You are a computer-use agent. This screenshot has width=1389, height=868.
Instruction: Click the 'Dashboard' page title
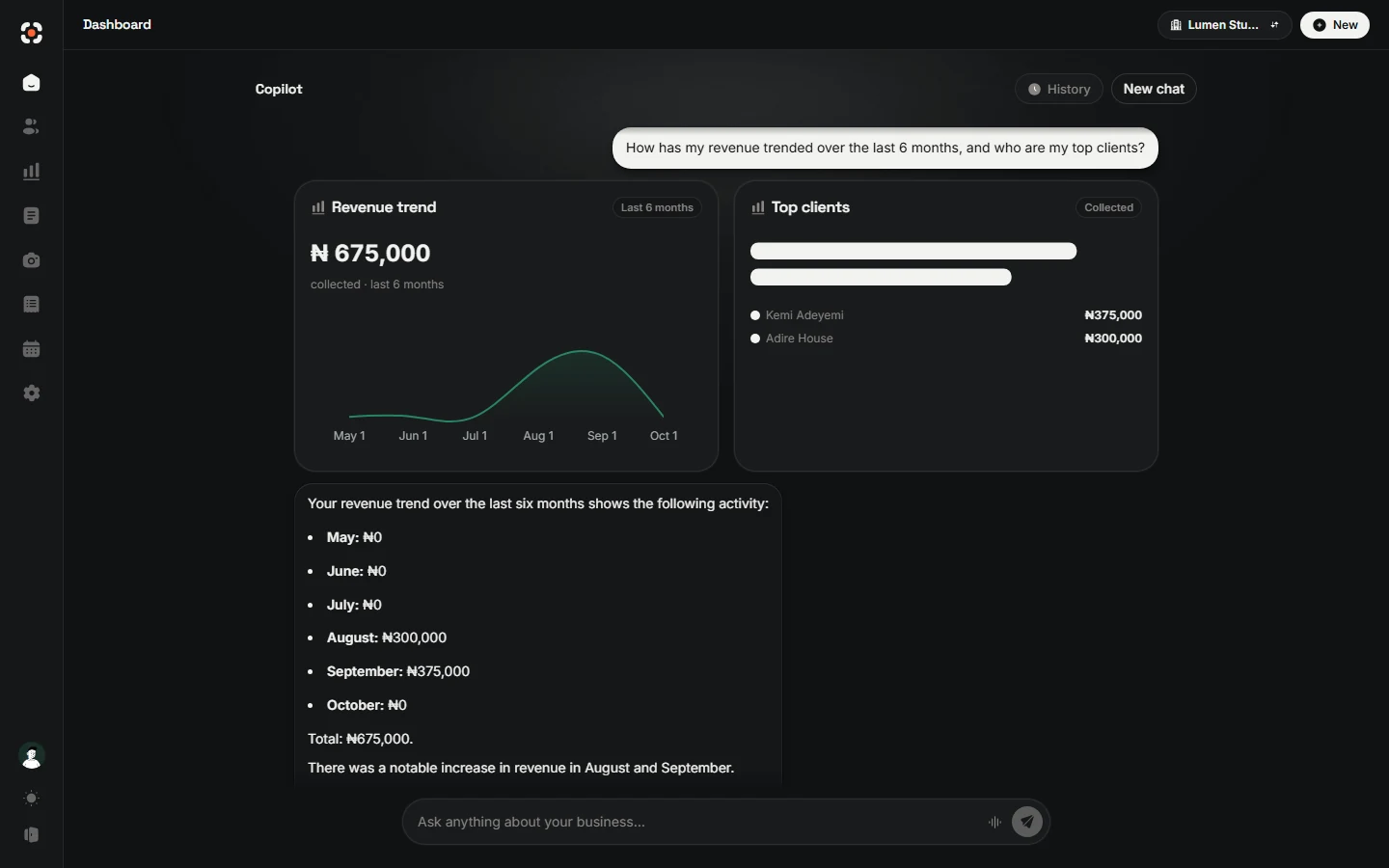pos(117,25)
